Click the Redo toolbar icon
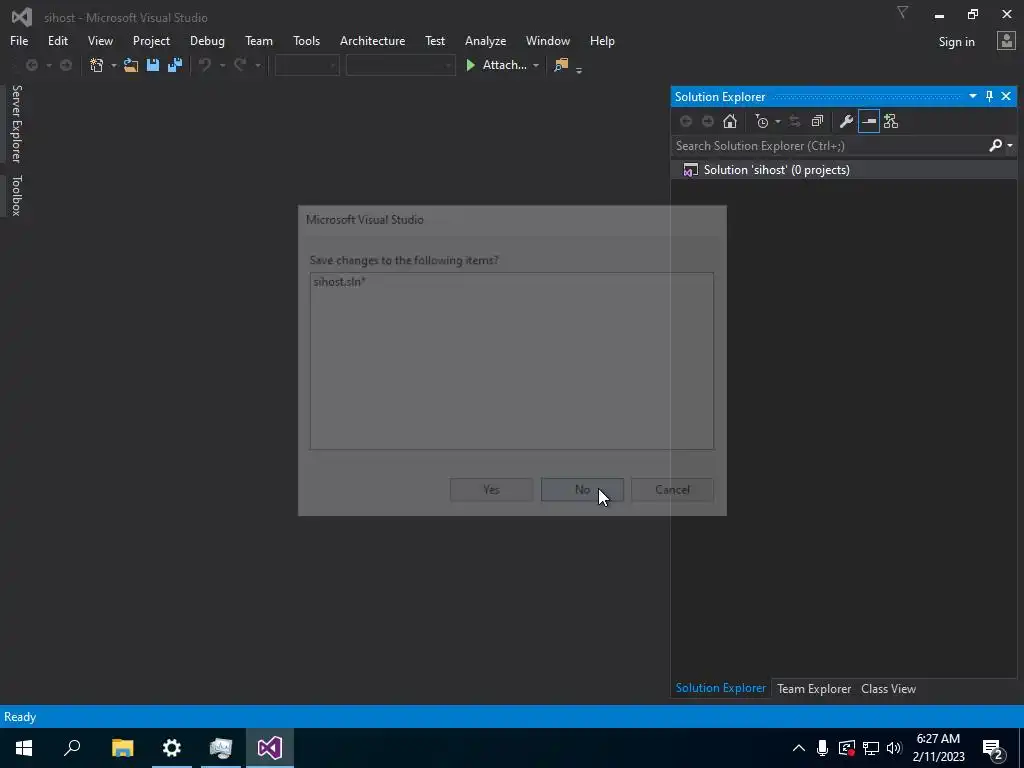 (240, 65)
